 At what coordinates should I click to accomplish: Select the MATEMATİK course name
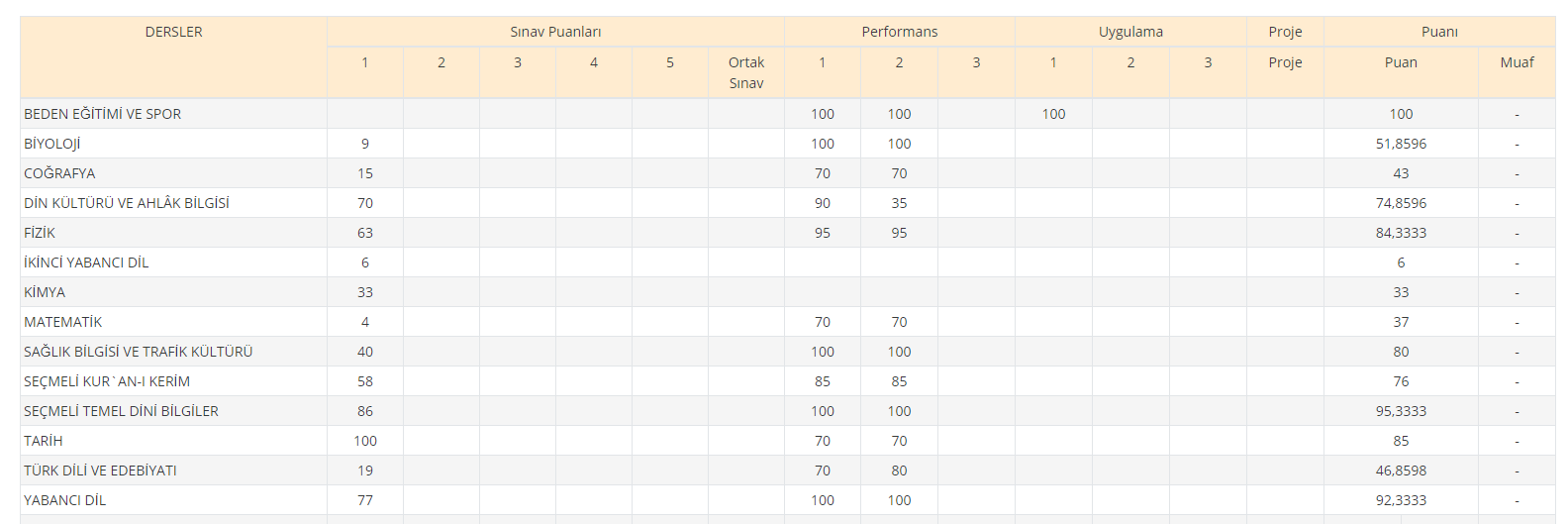point(63,322)
